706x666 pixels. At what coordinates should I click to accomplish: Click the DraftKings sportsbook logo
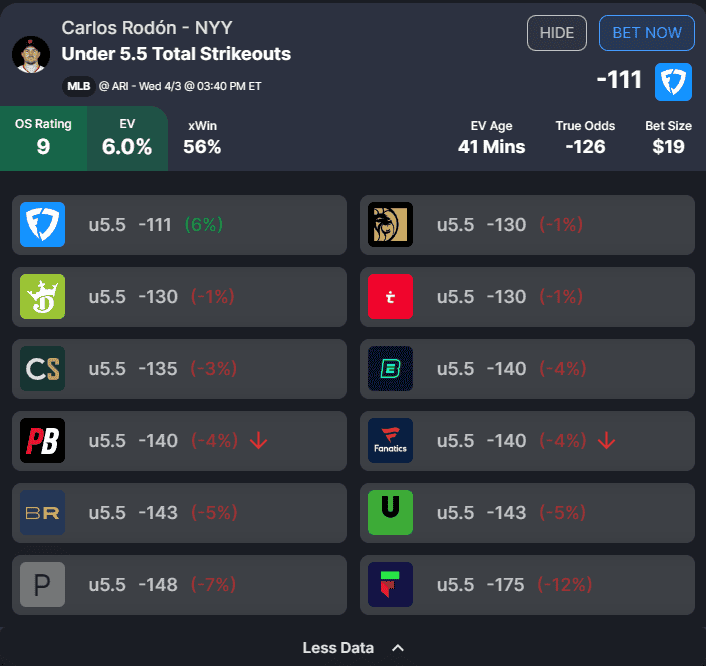click(x=43, y=297)
